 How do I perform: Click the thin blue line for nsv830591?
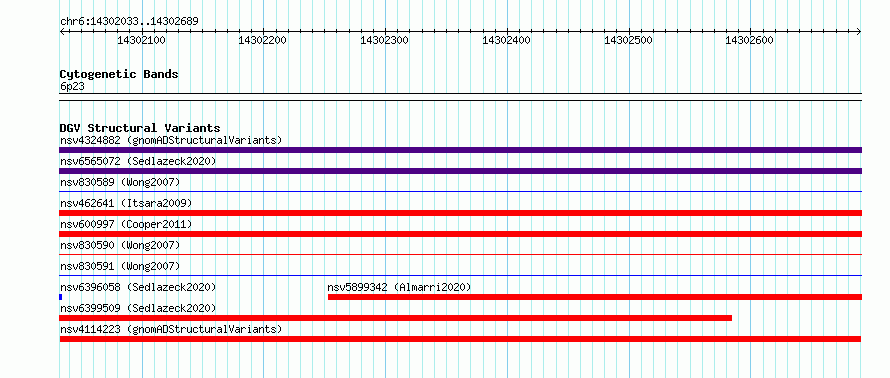(x=460, y=276)
